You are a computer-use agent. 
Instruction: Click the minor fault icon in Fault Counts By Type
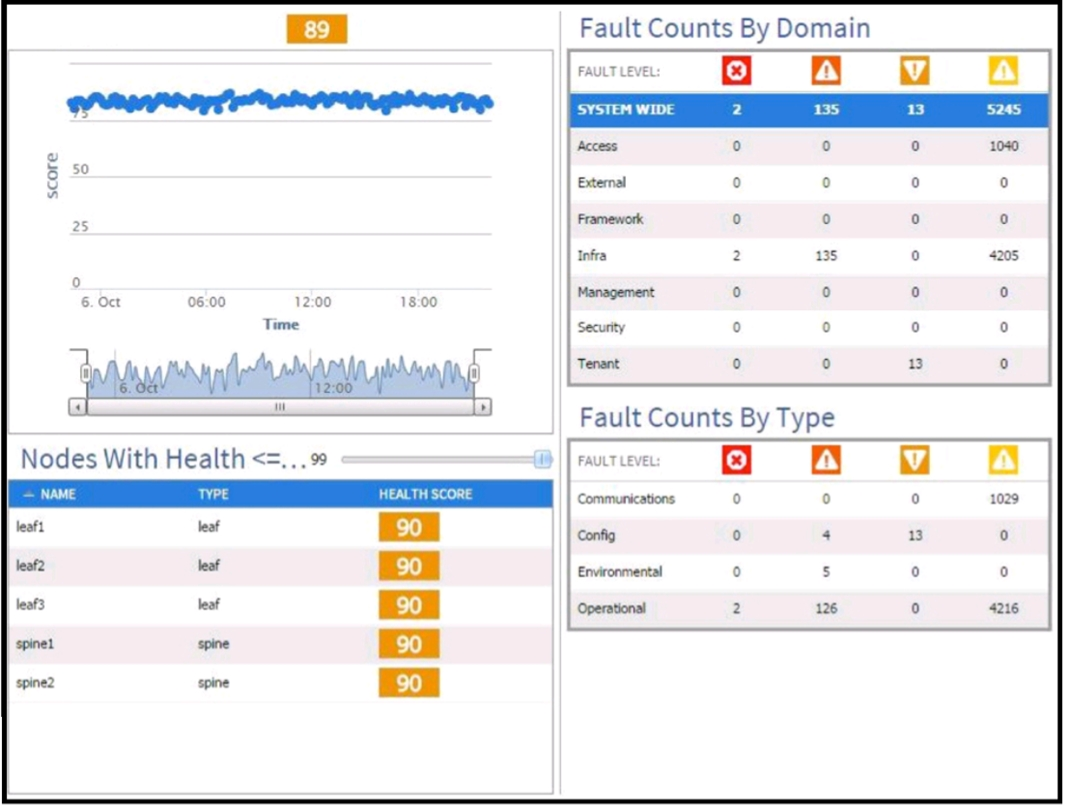point(914,460)
